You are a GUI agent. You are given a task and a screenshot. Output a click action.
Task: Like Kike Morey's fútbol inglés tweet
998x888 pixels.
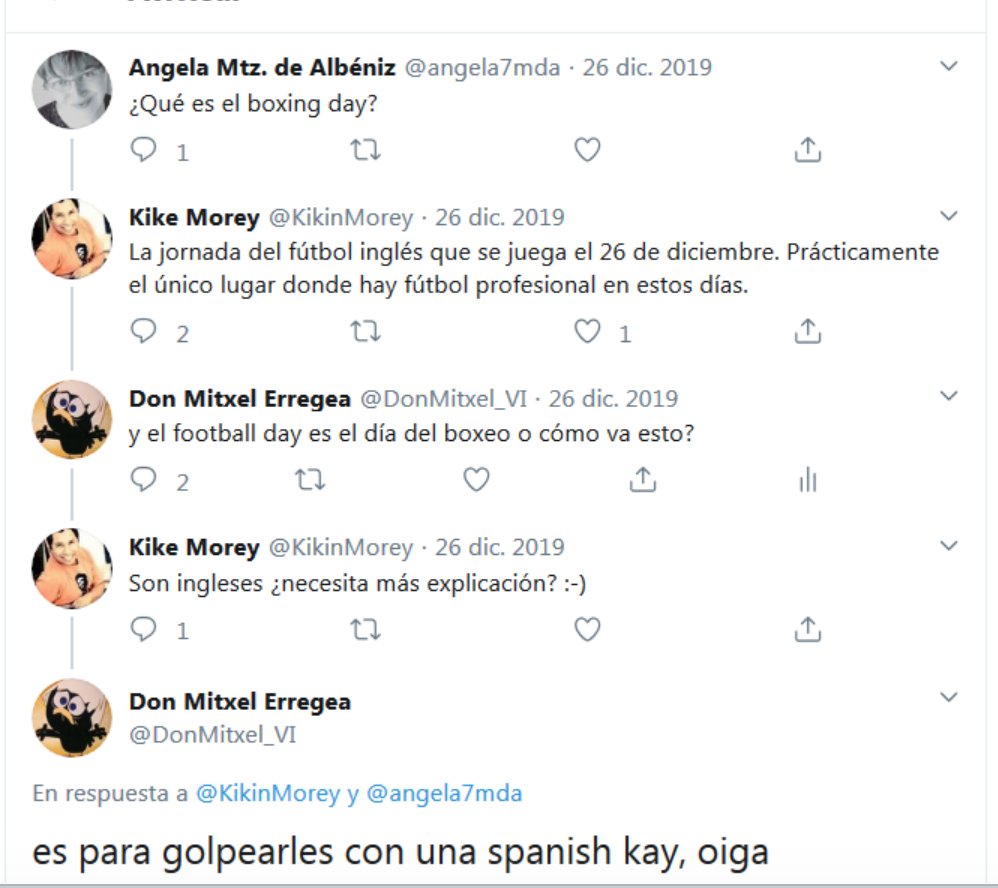587,331
